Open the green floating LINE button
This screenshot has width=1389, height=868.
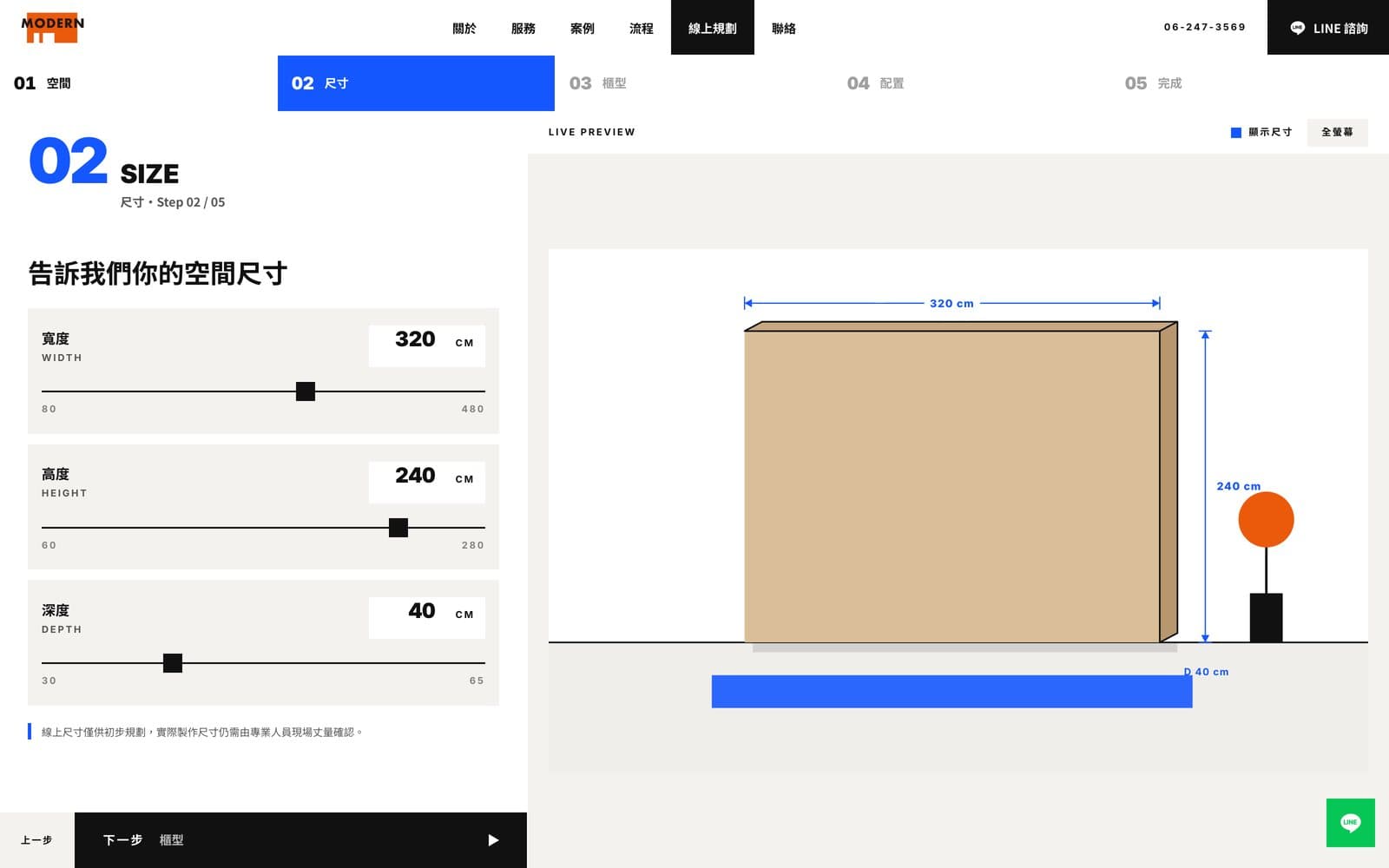click(x=1350, y=823)
